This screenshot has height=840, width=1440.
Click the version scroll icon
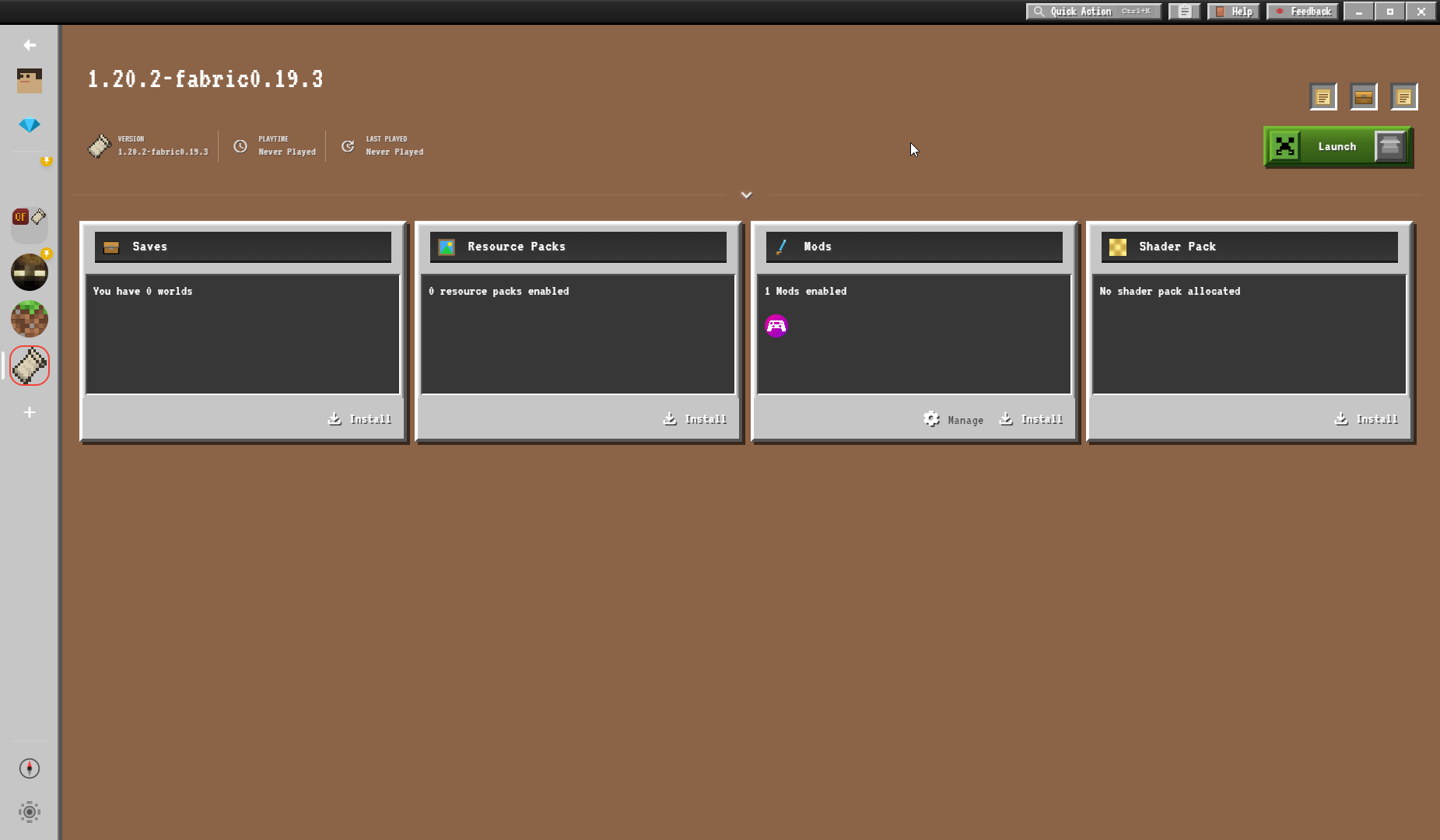tap(100, 146)
